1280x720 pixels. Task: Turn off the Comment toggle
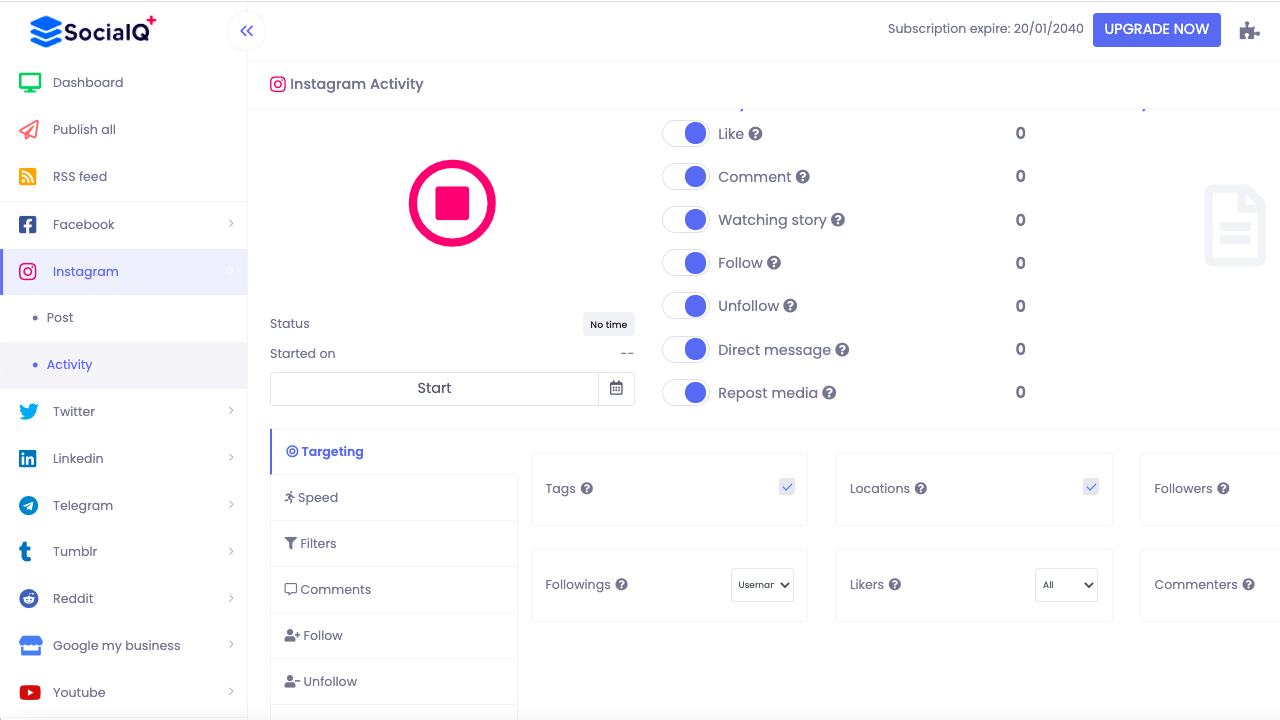coord(686,177)
